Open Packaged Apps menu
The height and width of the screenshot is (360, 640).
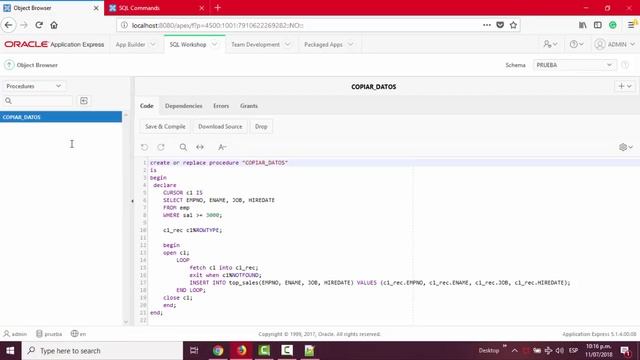coord(323,44)
